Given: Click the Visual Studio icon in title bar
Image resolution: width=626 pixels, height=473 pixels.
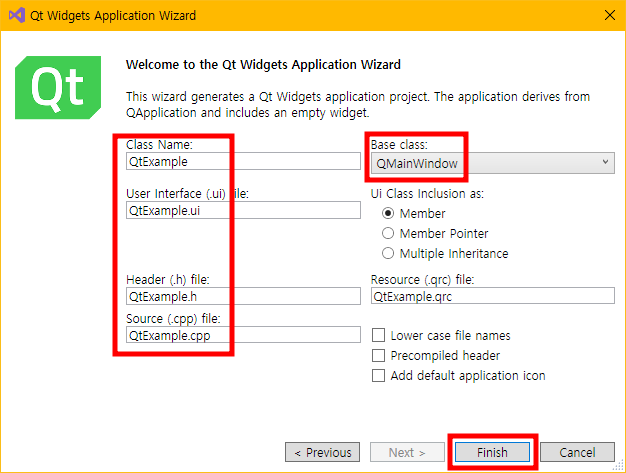Looking at the screenshot, I should tap(17, 15).
